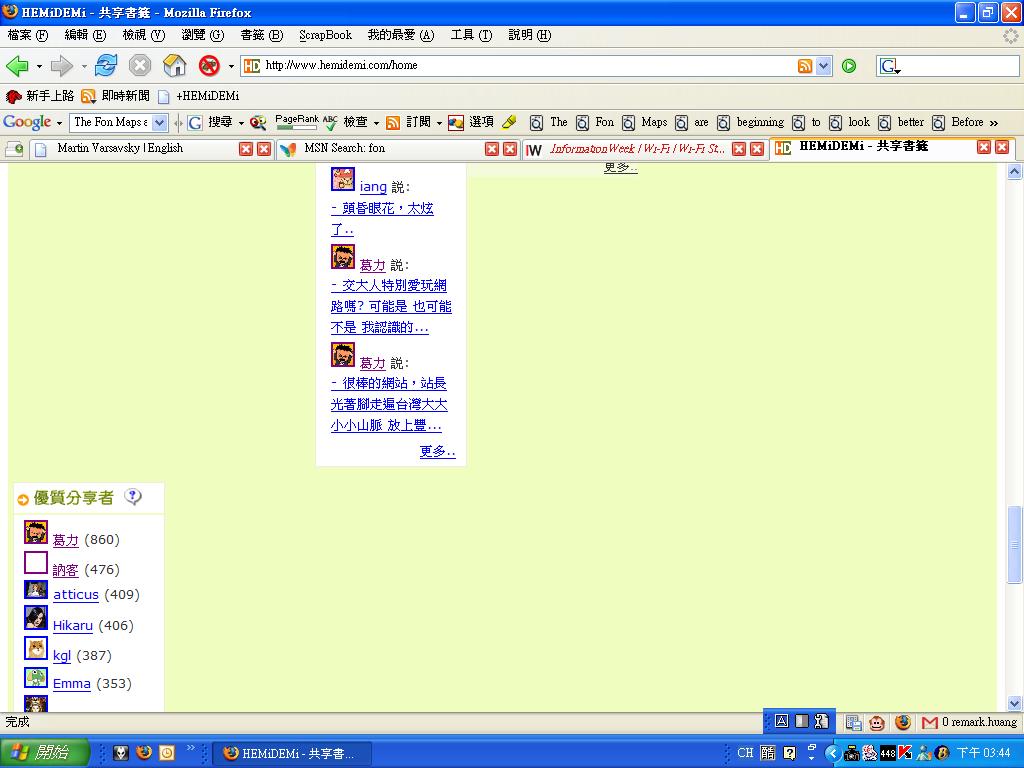
Task: Click the green Go button
Action: coord(849,66)
